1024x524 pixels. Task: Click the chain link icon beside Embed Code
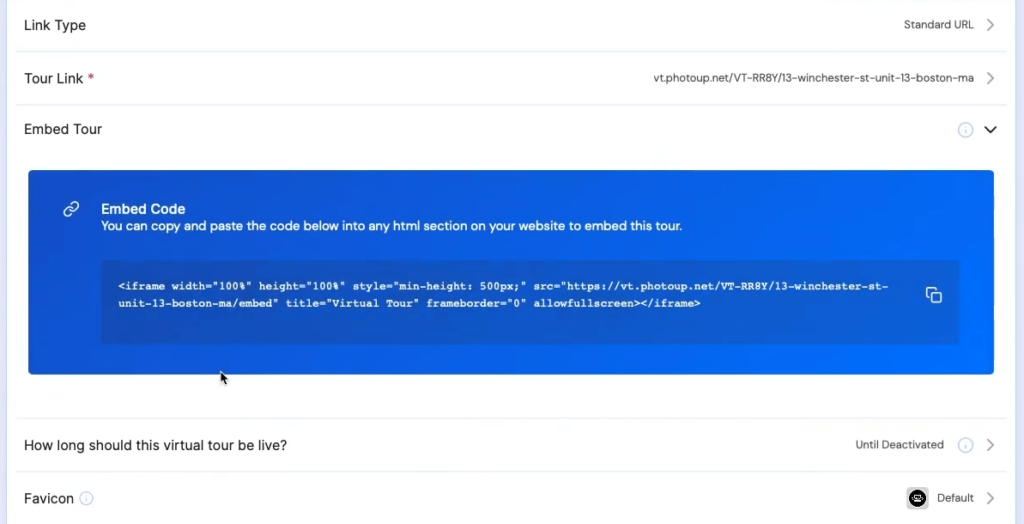71,209
